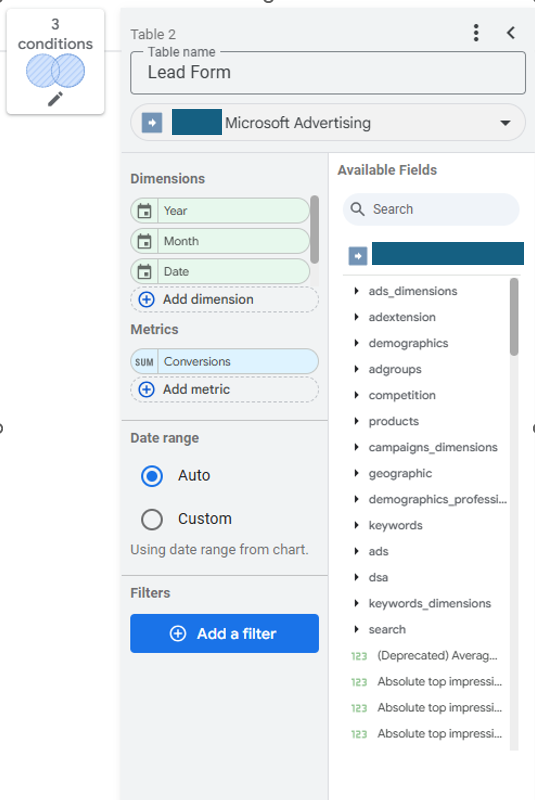Expand the keywords field group
The height and width of the screenshot is (800, 535).
(356, 525)
